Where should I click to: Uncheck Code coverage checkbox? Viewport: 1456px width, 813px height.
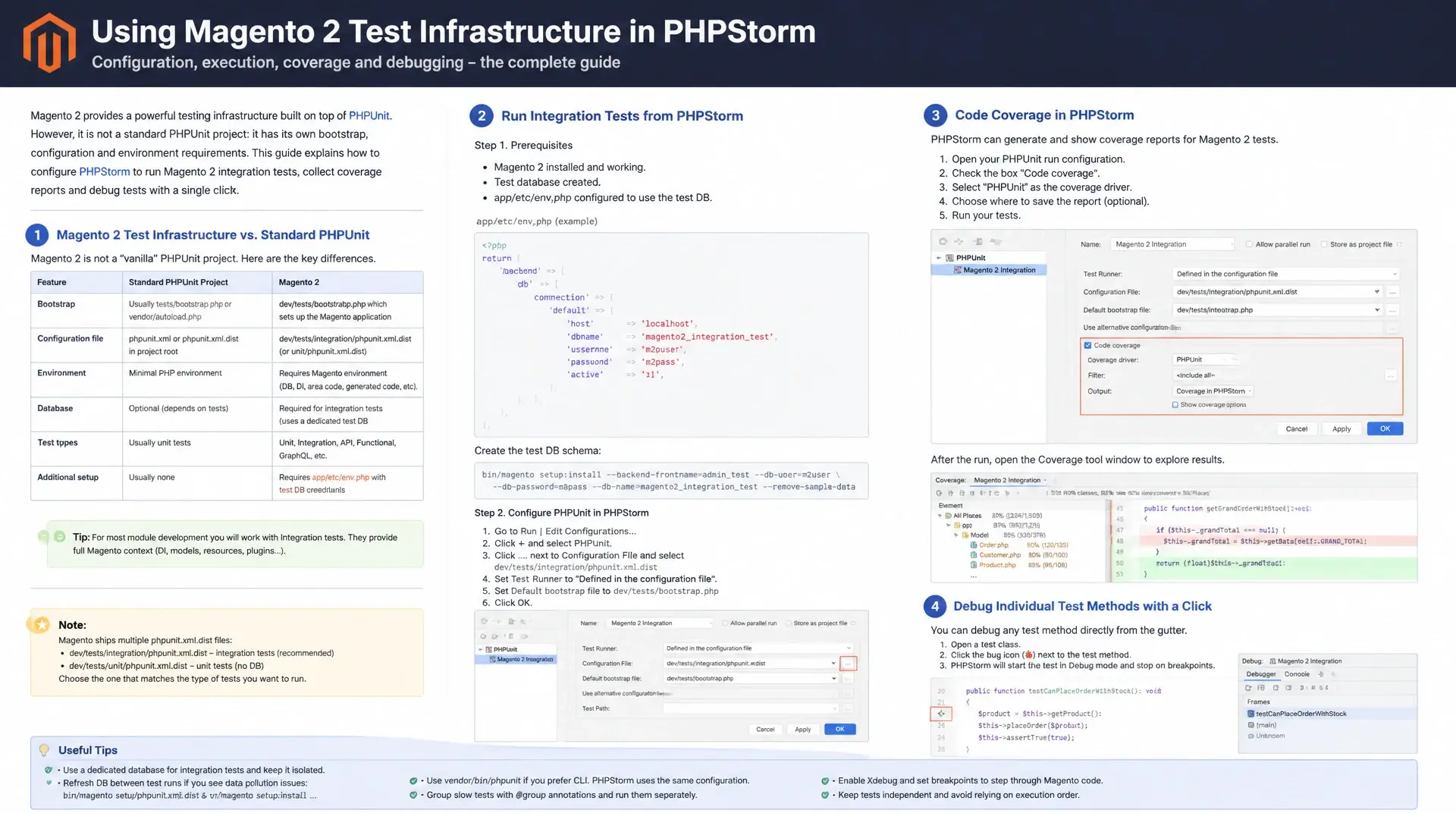click(1087, 345)
